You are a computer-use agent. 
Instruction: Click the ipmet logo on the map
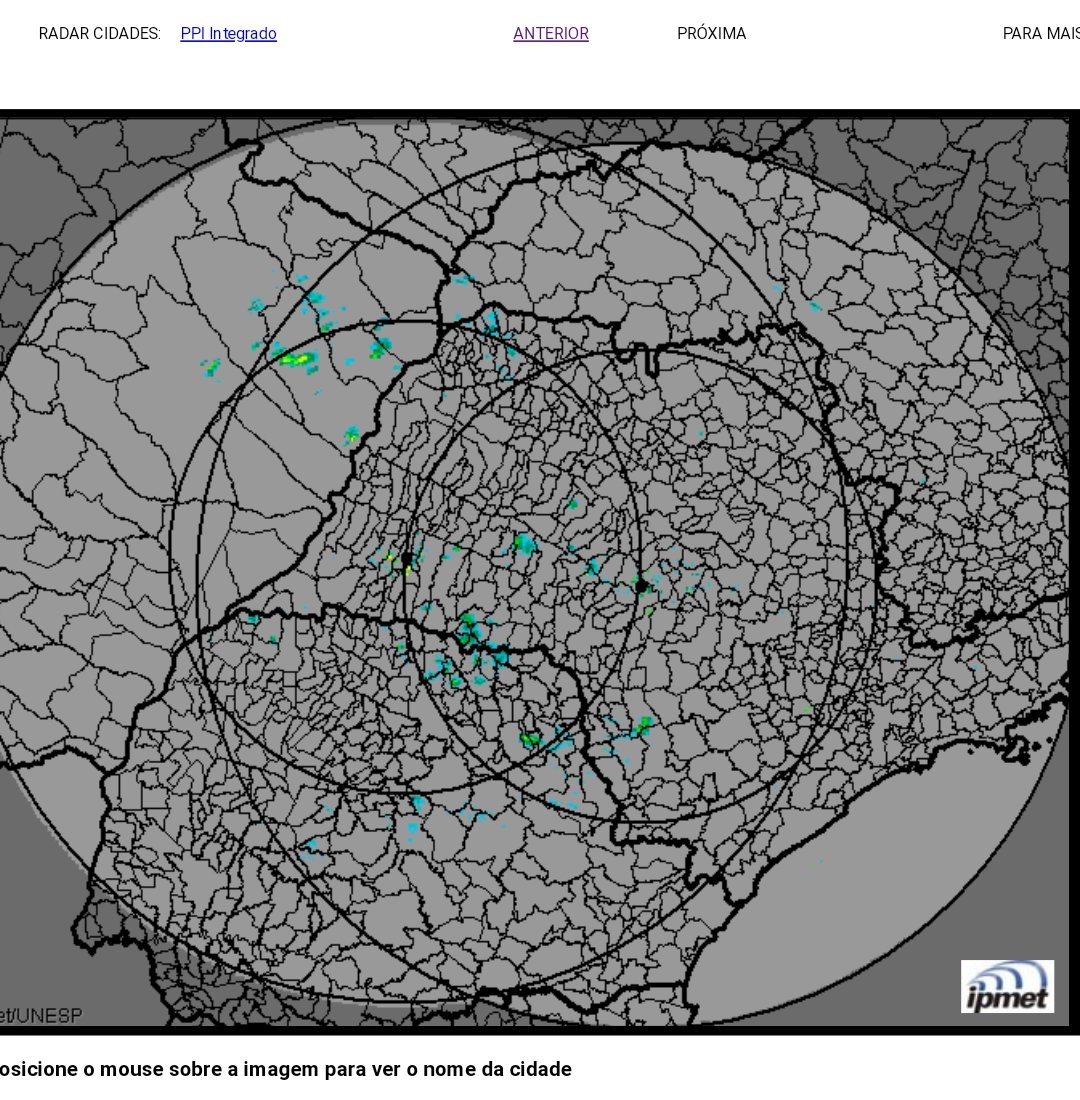[x=1007, y=986]
